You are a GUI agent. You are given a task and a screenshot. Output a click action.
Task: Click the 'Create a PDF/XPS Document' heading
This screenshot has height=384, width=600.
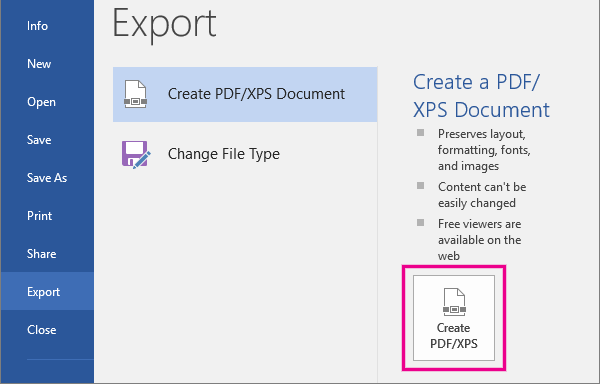point(481,96)
